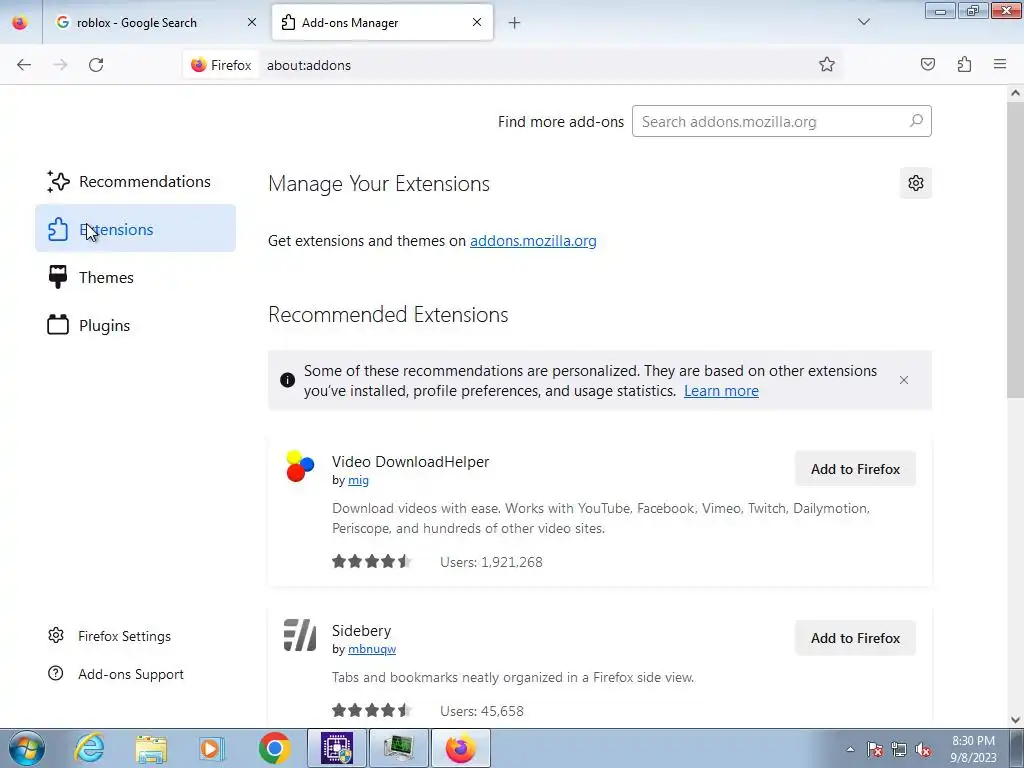Launch Internet Explorer from the taskbar
The height and width of the screenshot is (768, 1024).
pyautogui.click(x=89, y=748)
